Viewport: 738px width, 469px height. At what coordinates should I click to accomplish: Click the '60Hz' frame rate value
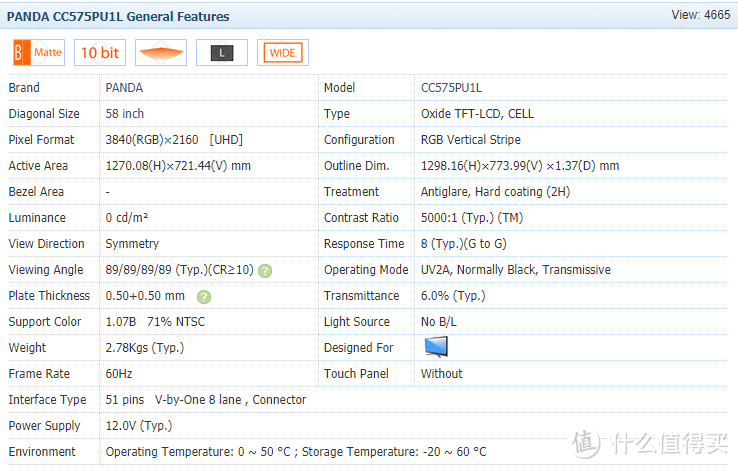119,374
